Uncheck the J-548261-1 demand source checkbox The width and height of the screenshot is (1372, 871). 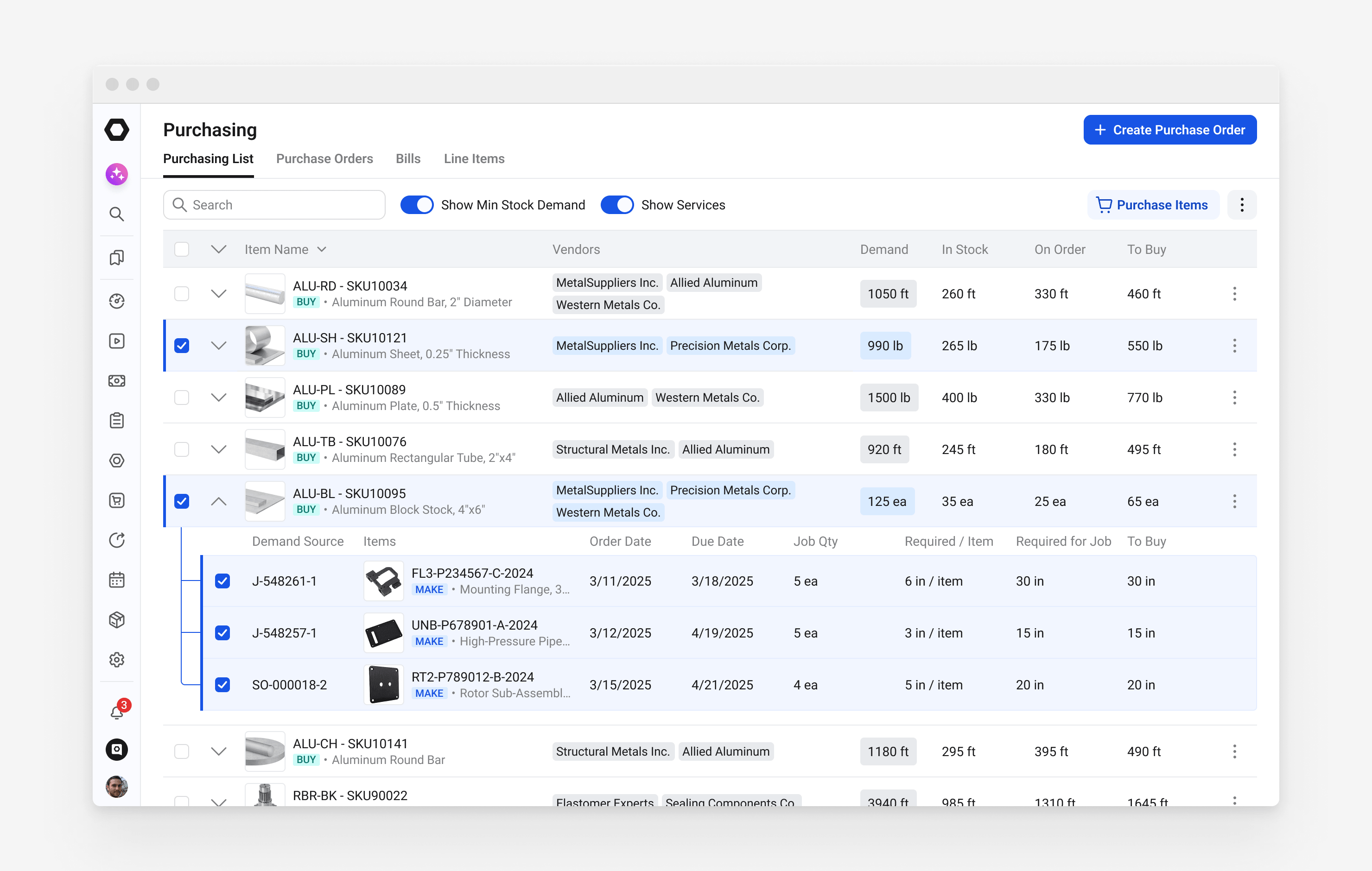[x=223, y=581]
